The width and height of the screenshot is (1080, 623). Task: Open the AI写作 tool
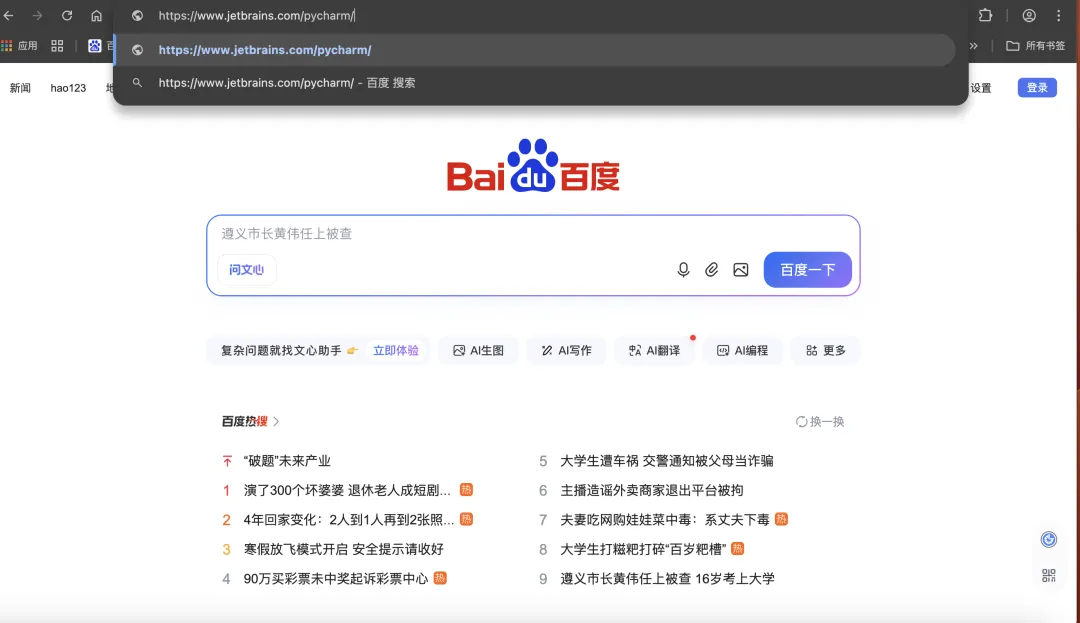point(566,350)
